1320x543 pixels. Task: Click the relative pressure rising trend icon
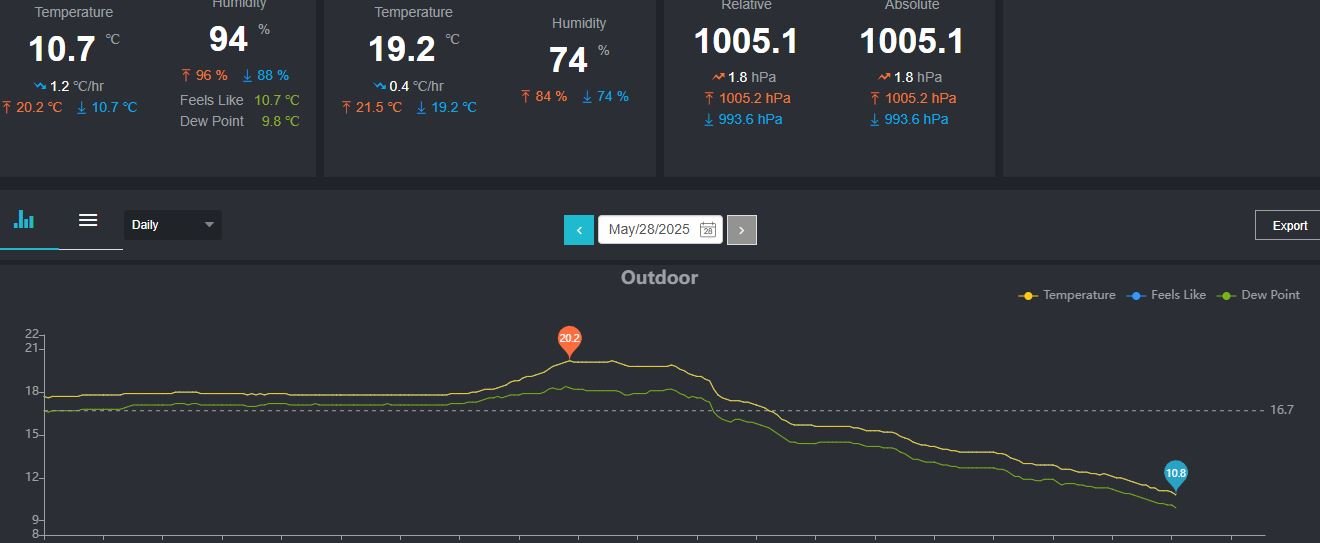[x=719, y=77]
